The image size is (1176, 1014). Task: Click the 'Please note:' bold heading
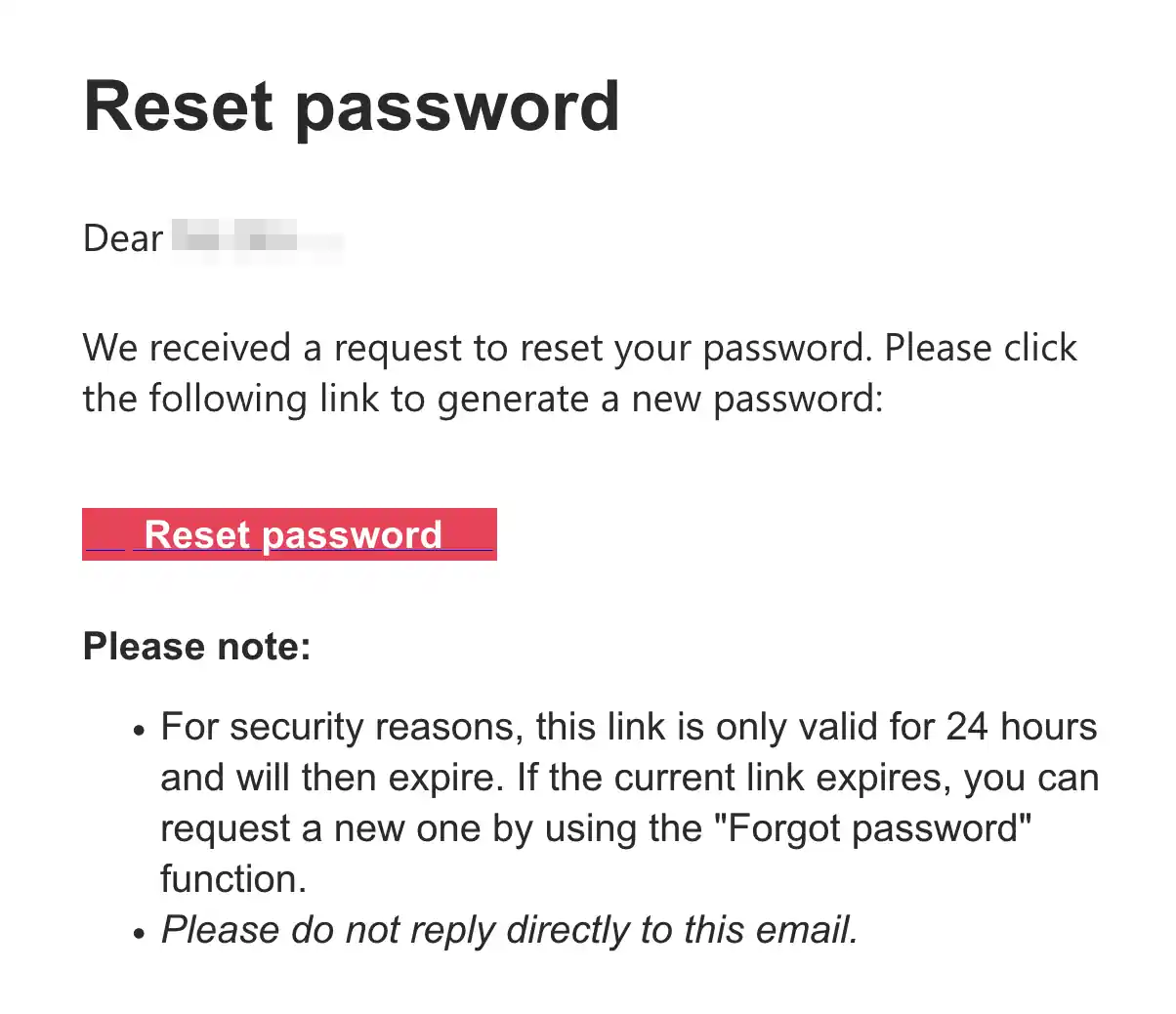tap(197, 647)
